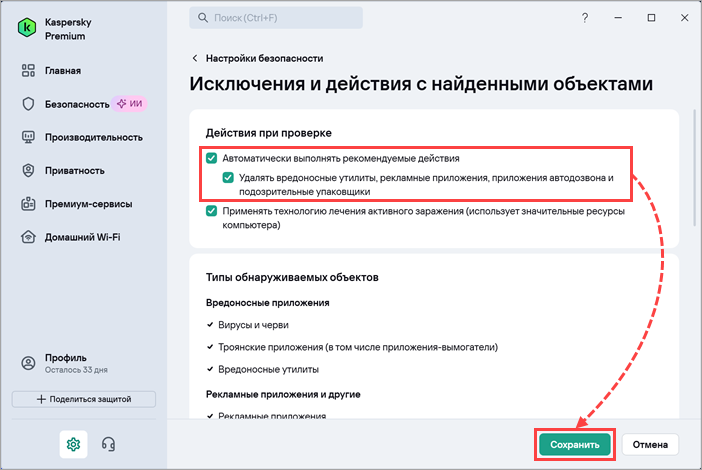Screen dimensions: 702x470
Task: Open the Домашний Wi-Fi section
Action: 82,237
